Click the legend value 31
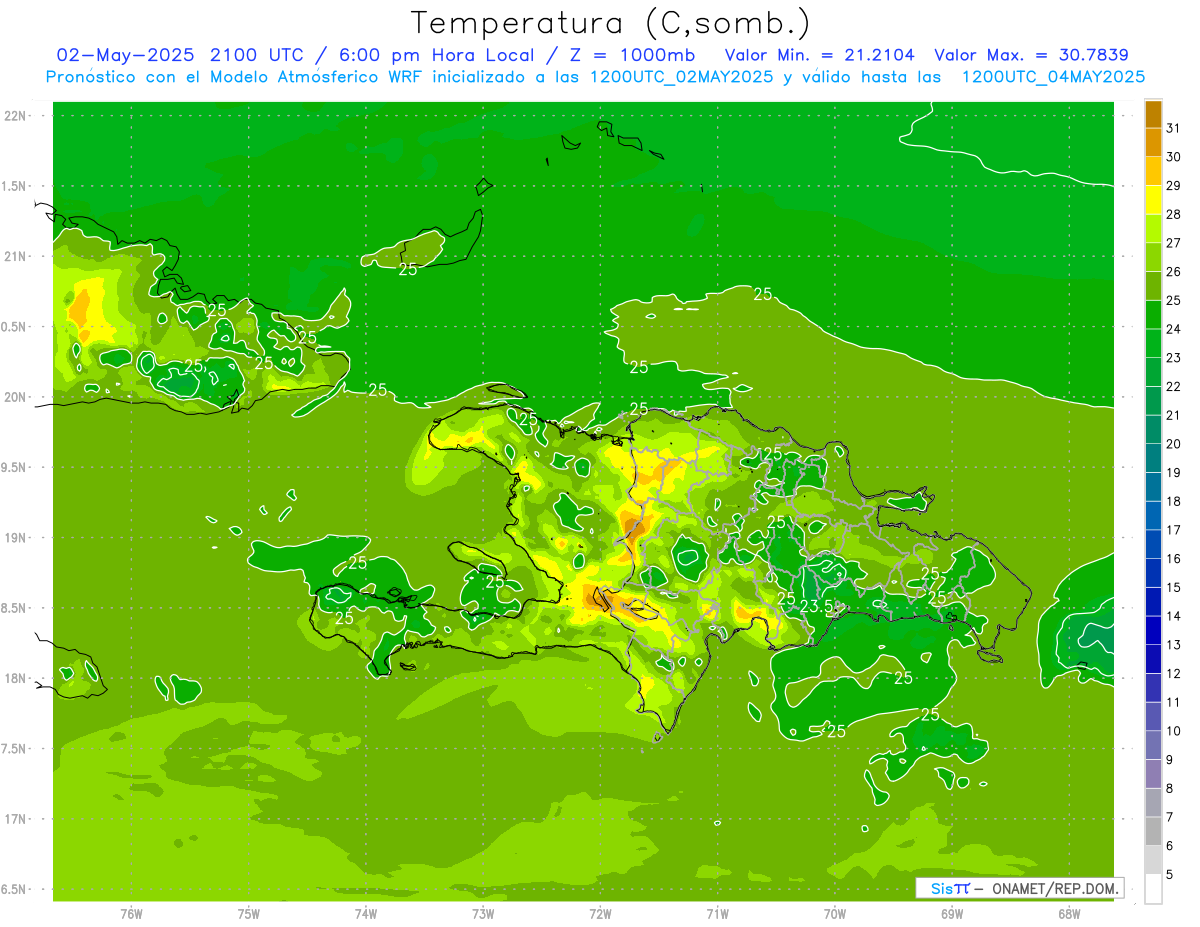The height and width of the screenshot is (927, 1200). coord(1174,128)
